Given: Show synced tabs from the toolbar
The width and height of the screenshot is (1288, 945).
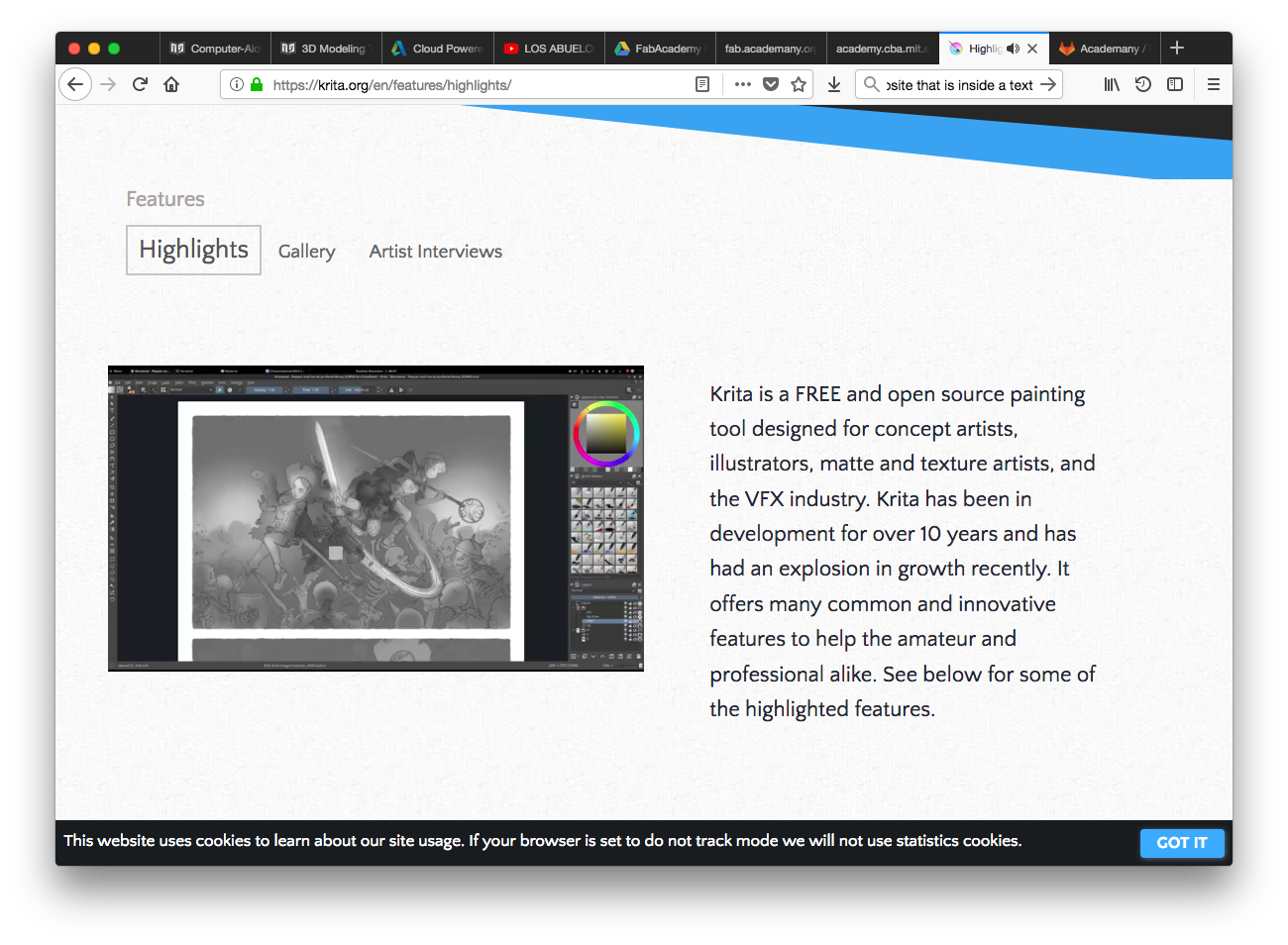Looking at the screenshot, I should 1143,85.
